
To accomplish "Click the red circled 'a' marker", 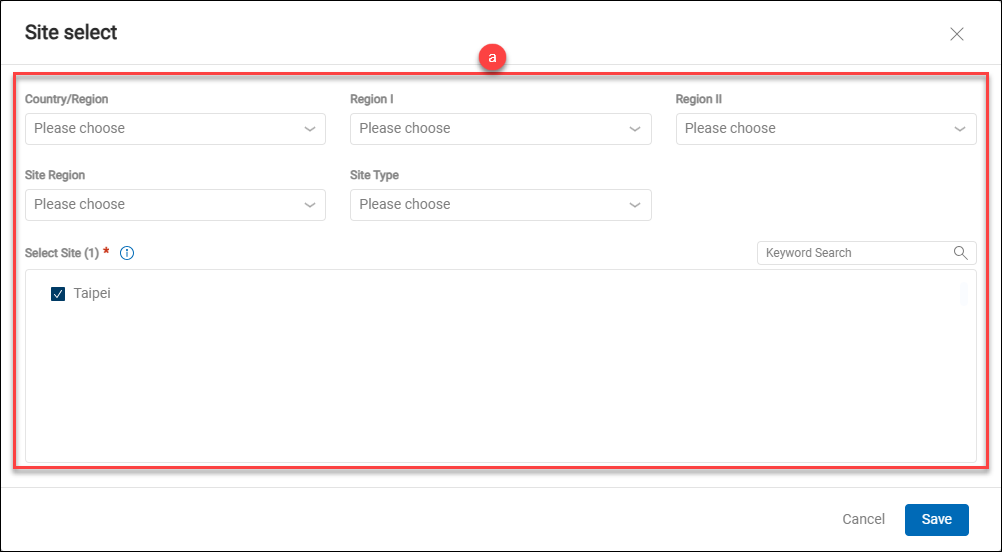I will pos(491,58).
